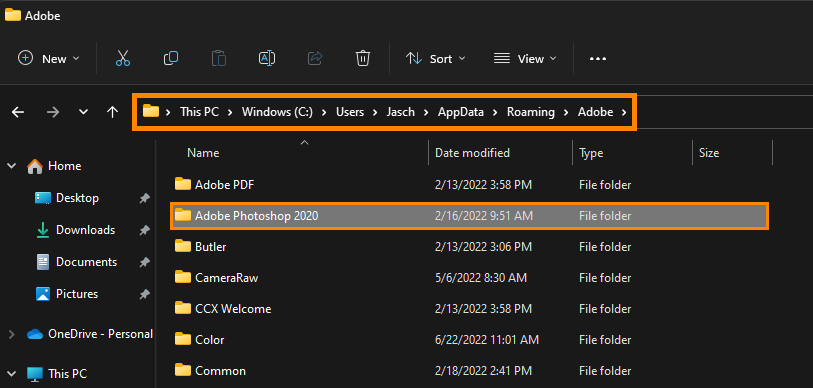Screen dimensions: 813x388
Task: Open Pictures in the navigation pane
Action: pos(77,294)
